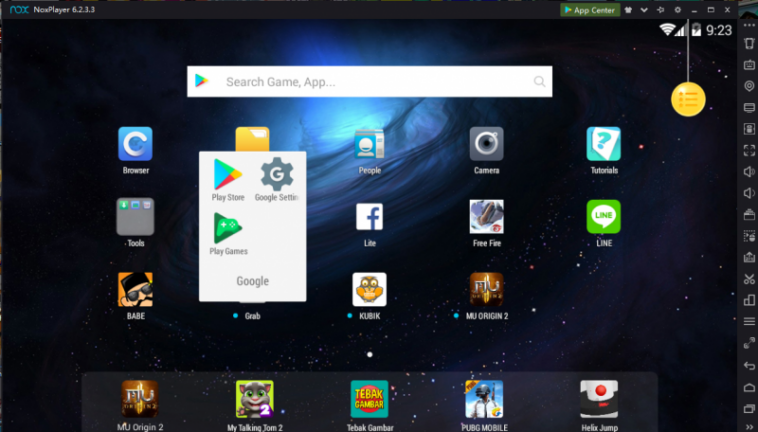Open the Camera app
Image resolution: width=758 pixels, height=432 pixels.
(486, 144)
